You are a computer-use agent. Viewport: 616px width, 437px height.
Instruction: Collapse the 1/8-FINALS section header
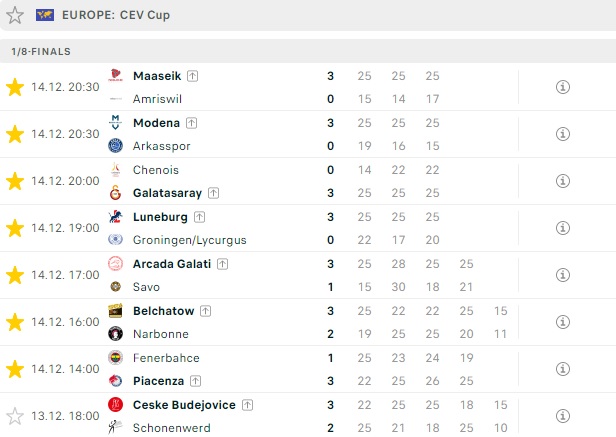tap(308, 51)
